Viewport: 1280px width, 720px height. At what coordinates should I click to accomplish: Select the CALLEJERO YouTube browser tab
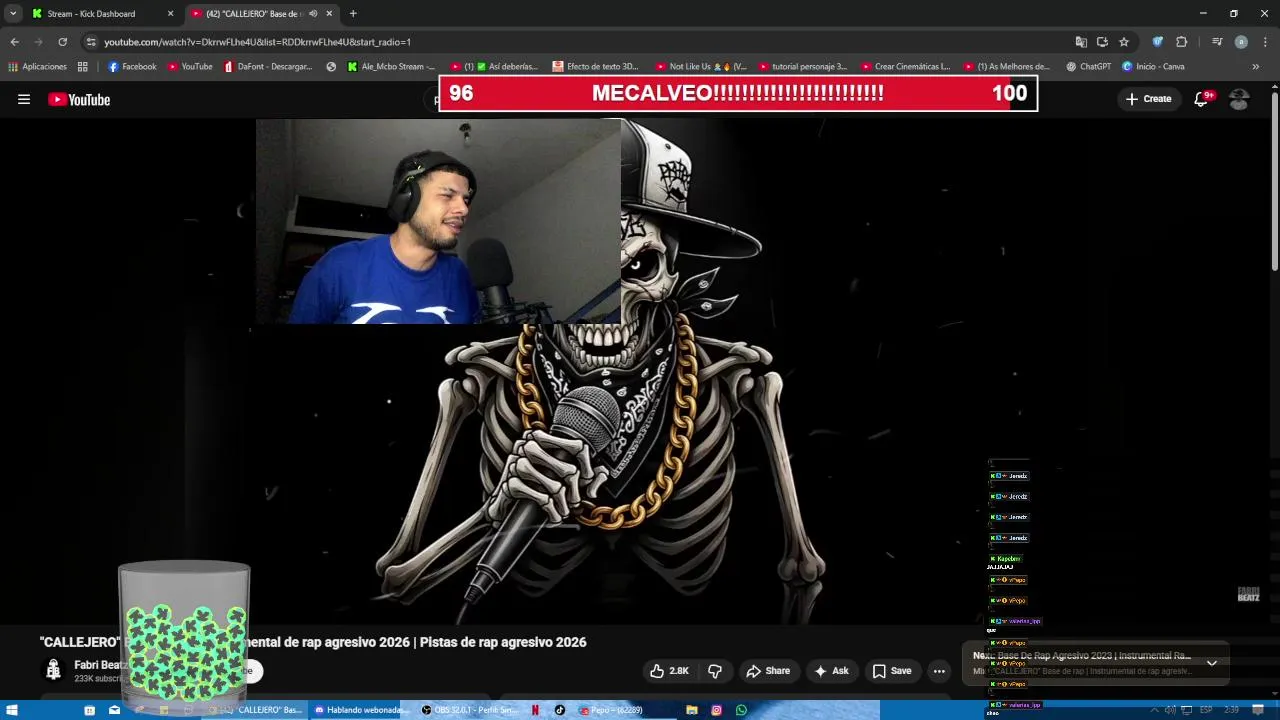click(x=262, y=14)
